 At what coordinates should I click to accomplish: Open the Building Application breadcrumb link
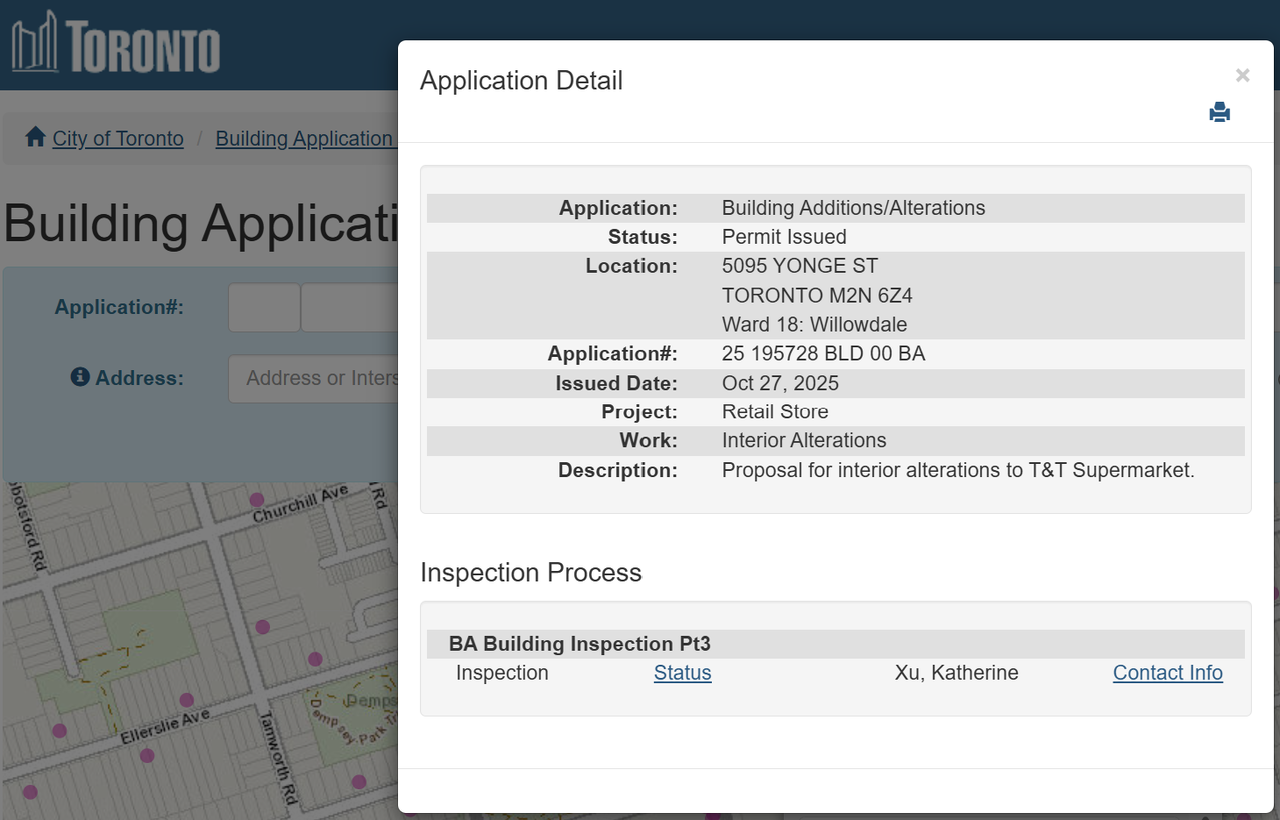(x=304, y=139)
